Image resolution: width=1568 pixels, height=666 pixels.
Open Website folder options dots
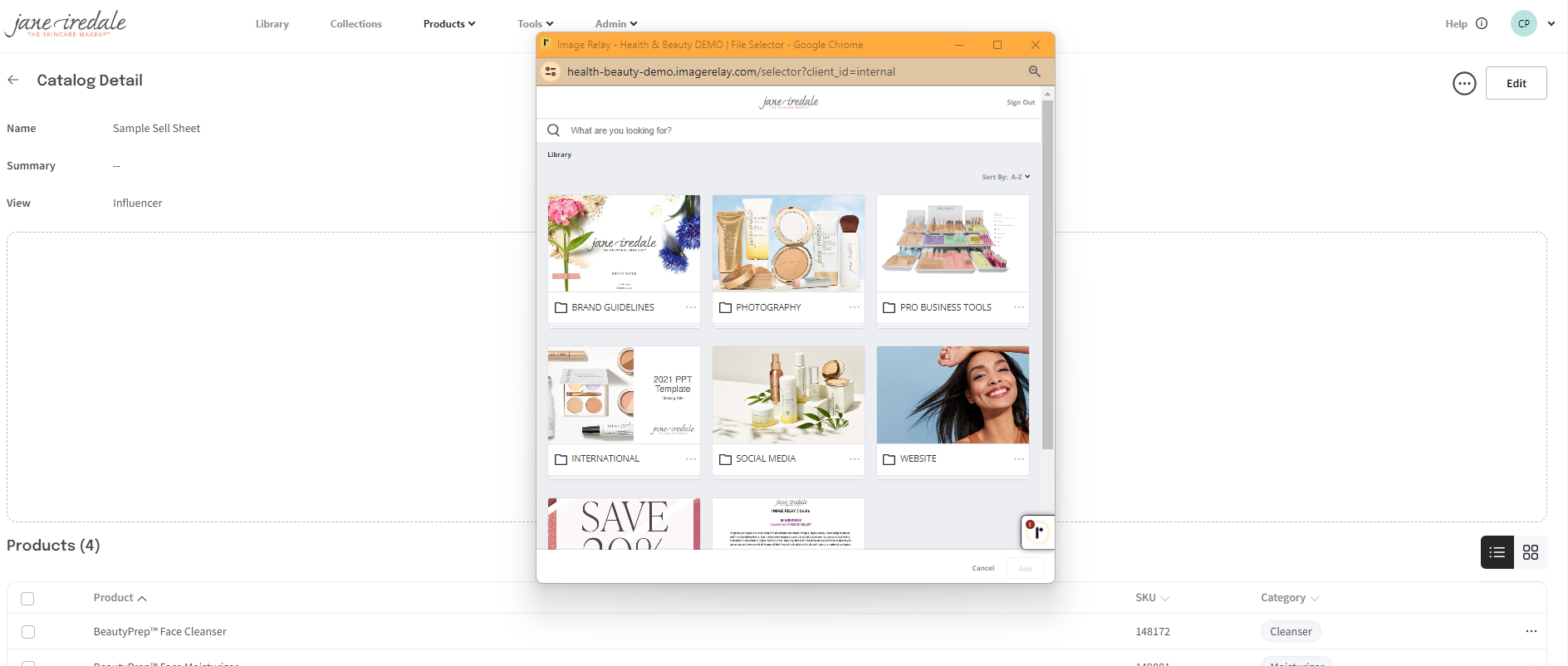1019,458
